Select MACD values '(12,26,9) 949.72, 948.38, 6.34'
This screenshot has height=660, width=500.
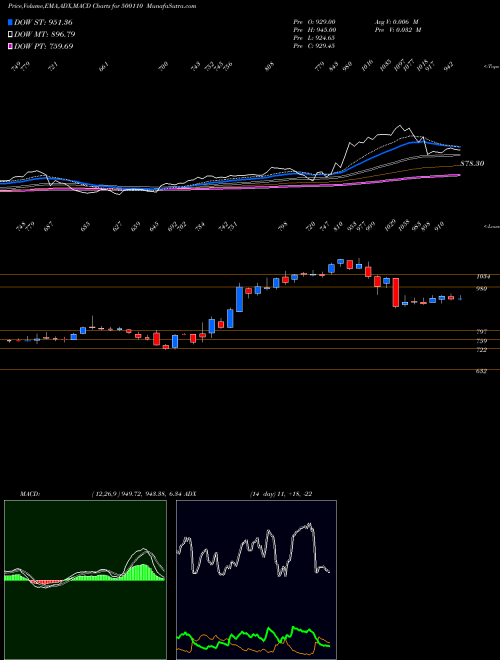tap(136, 494)
